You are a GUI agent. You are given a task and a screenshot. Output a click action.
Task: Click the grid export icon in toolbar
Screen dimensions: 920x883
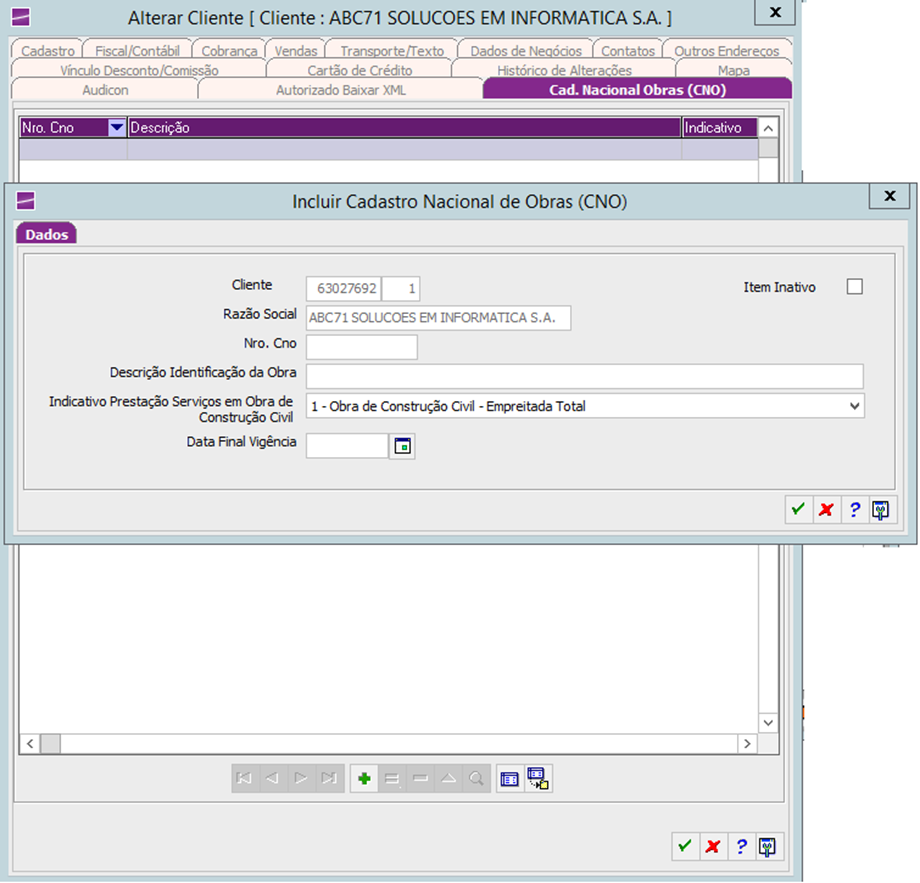point(538,779)
